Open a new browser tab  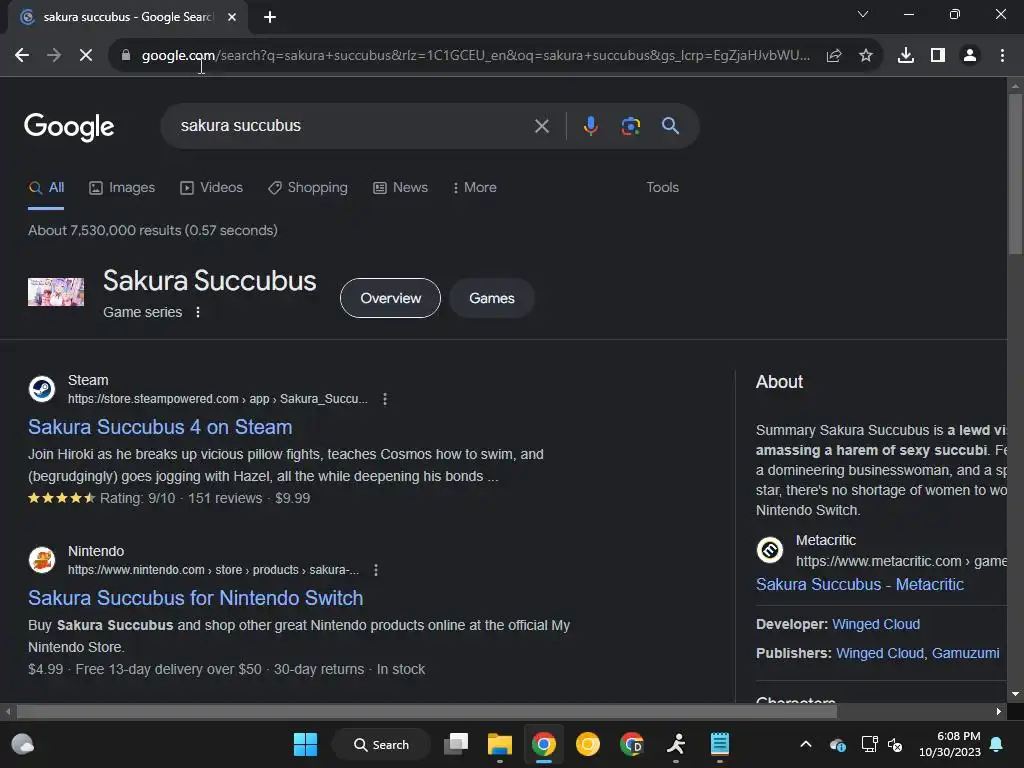(x=270, y=17)
